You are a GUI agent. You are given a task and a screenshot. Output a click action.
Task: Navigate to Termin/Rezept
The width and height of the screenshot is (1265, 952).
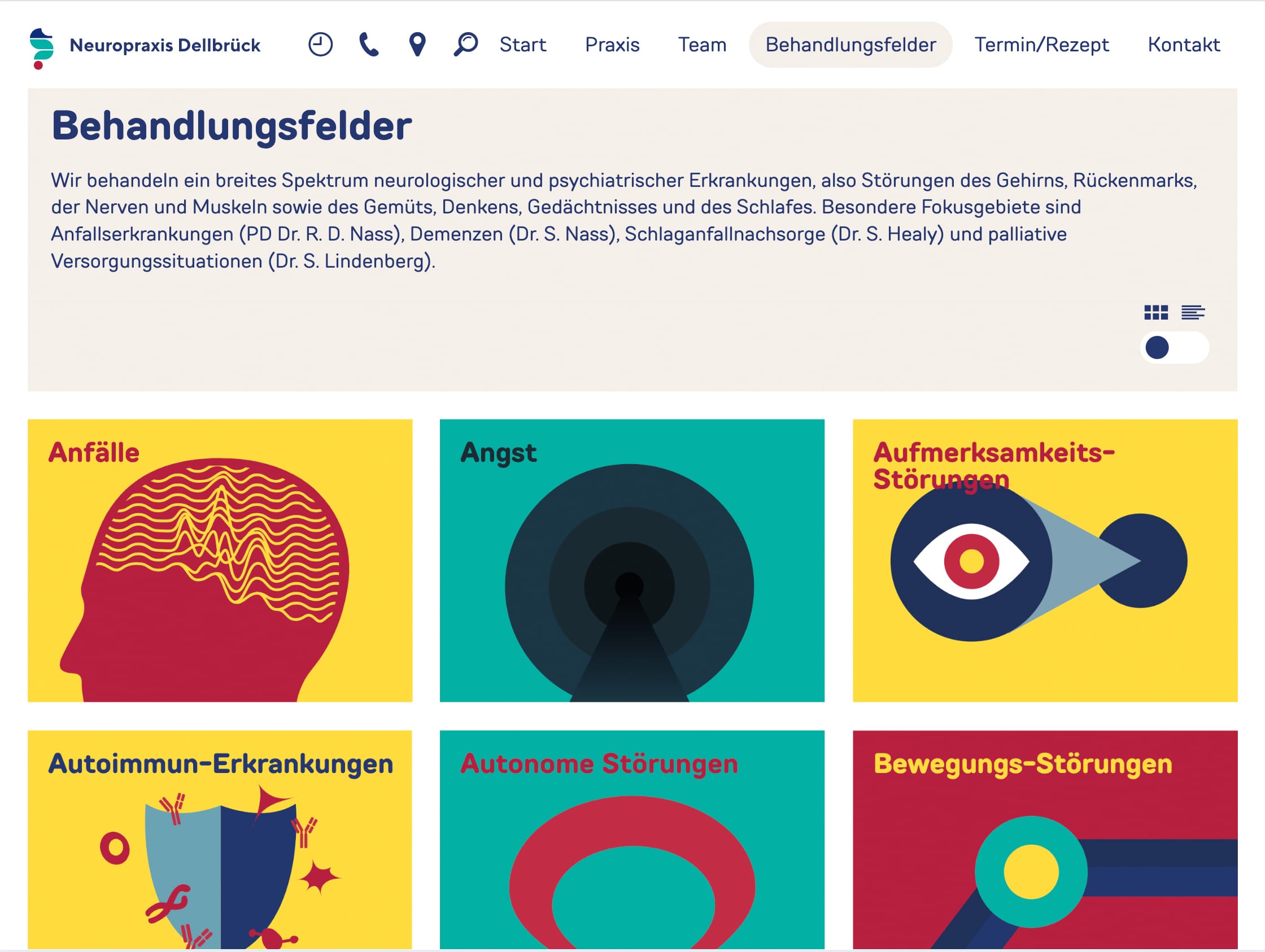(1041, 45)
